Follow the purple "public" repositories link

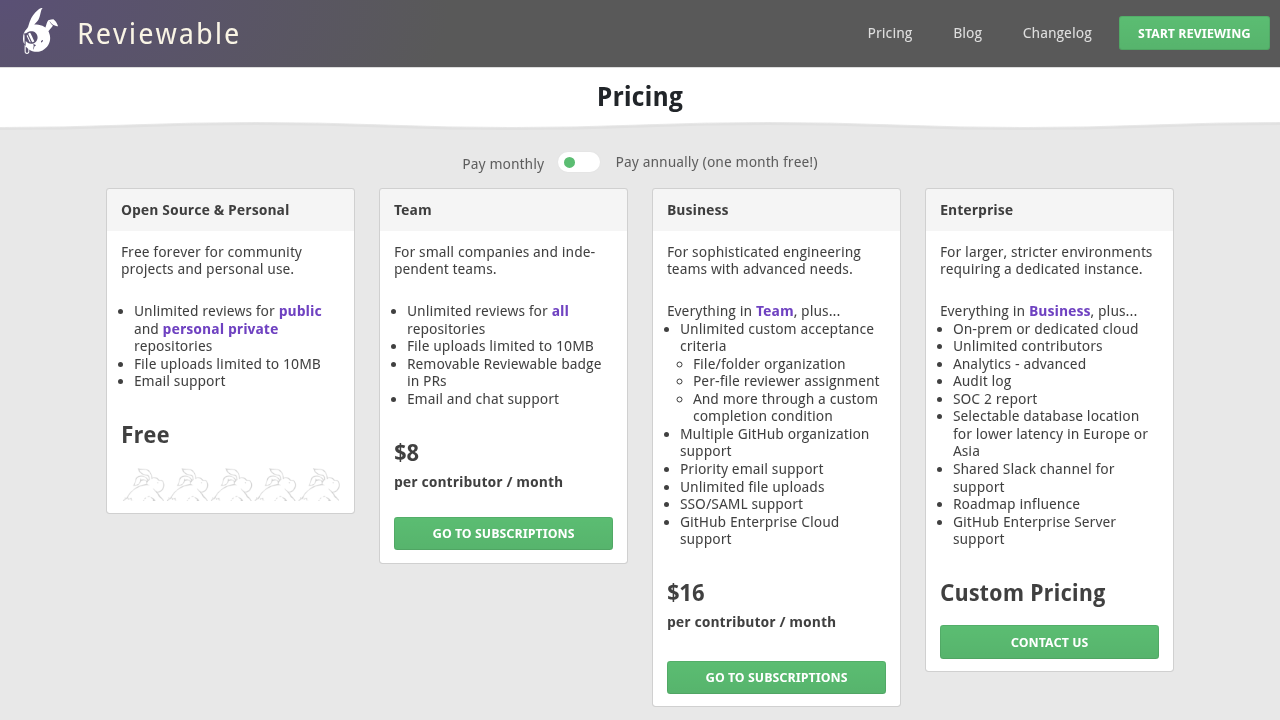coord(300,311)
